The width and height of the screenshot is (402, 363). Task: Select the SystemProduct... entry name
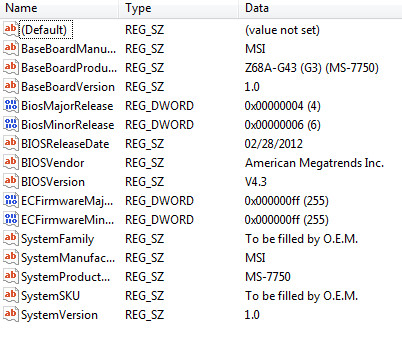click(66, 277)
